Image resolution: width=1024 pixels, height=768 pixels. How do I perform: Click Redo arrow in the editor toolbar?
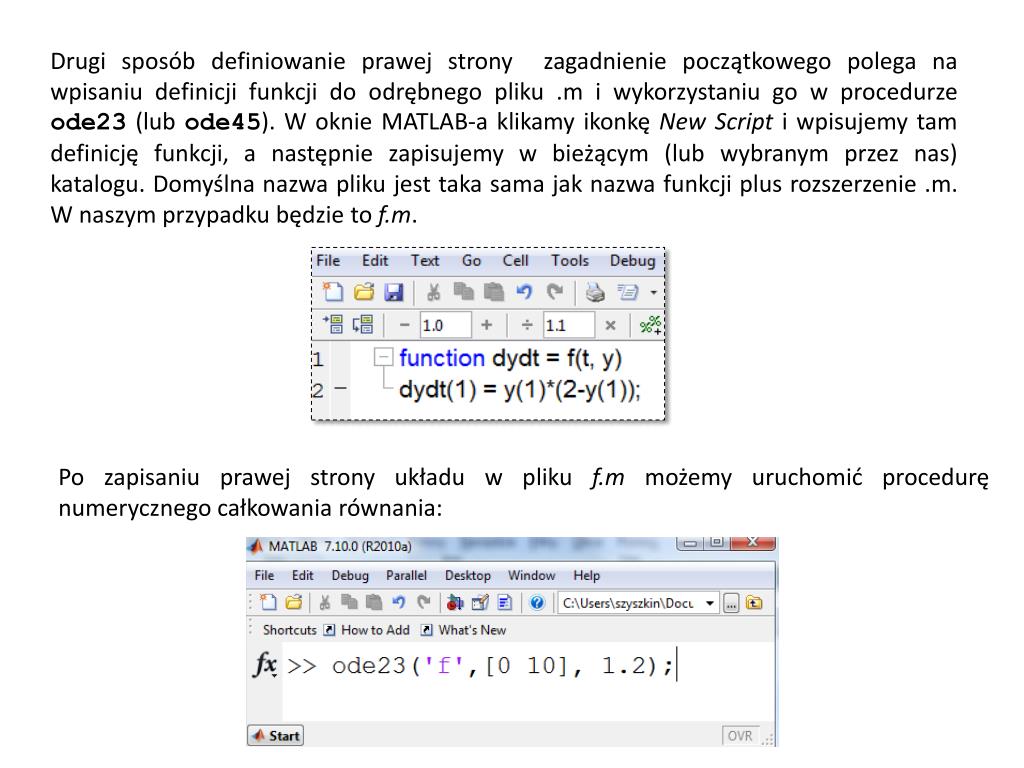554,291
